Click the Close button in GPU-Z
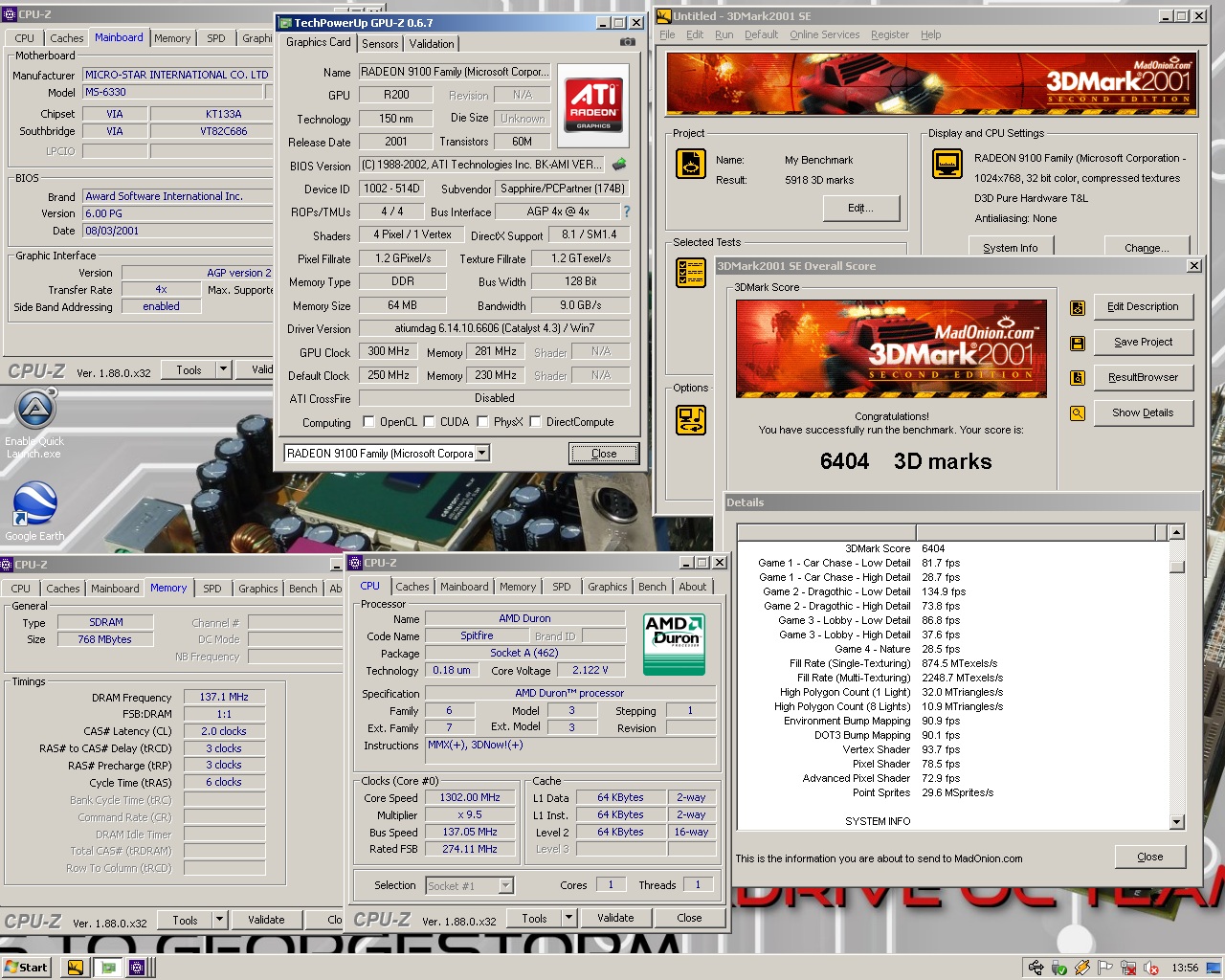 pos(604,454)
